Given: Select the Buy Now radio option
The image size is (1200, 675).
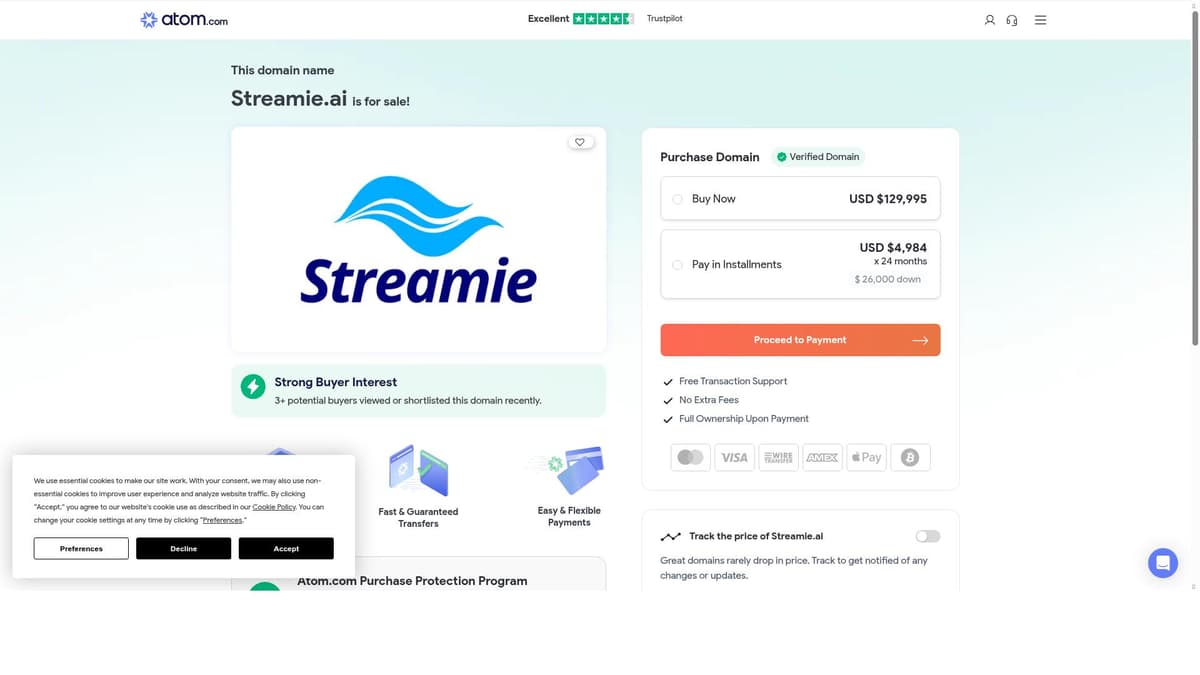Looking at the screenshot, I should 678,198.
